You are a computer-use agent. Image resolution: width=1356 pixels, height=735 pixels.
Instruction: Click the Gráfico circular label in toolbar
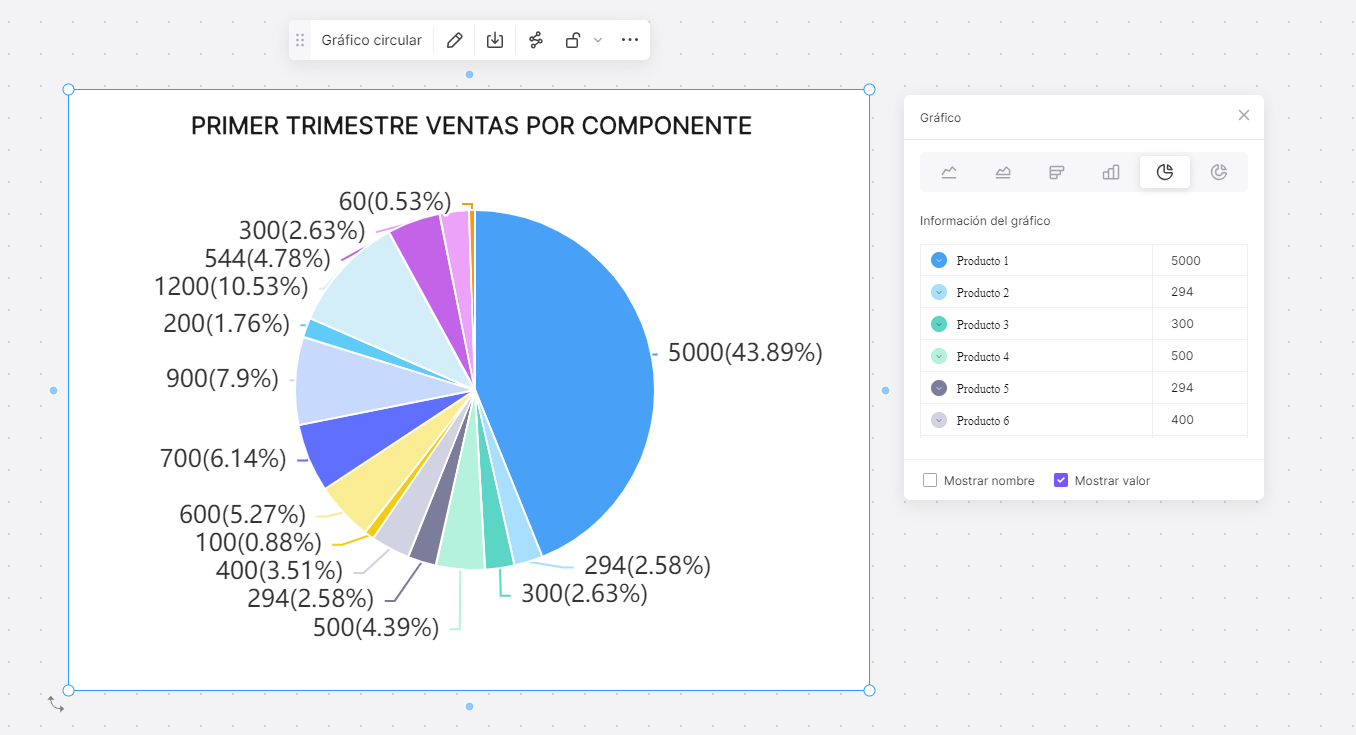(371, 40)
